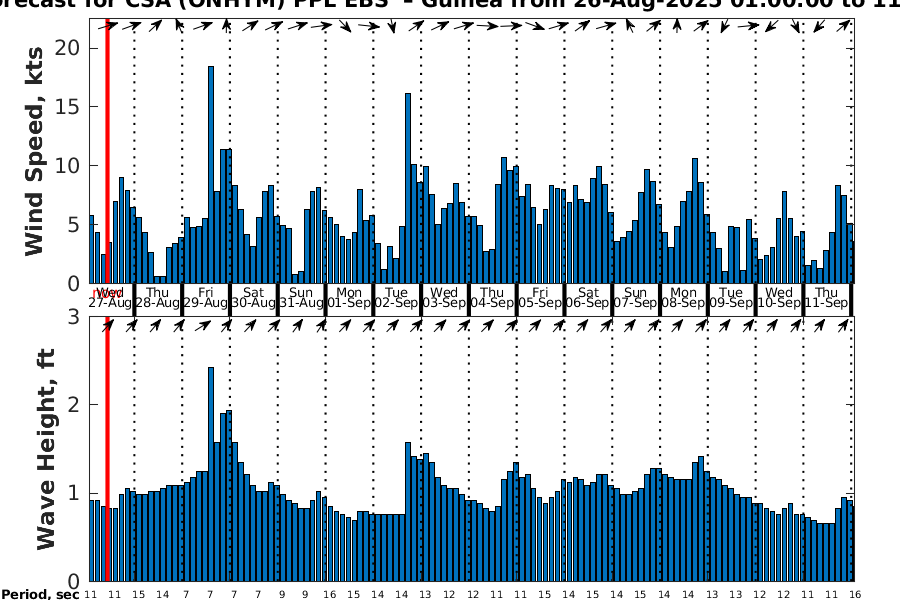Viewport: 900px width, 600px height.
Task: Click the "Sun 31-Aug" date label
Action: [x=301, y=298]
